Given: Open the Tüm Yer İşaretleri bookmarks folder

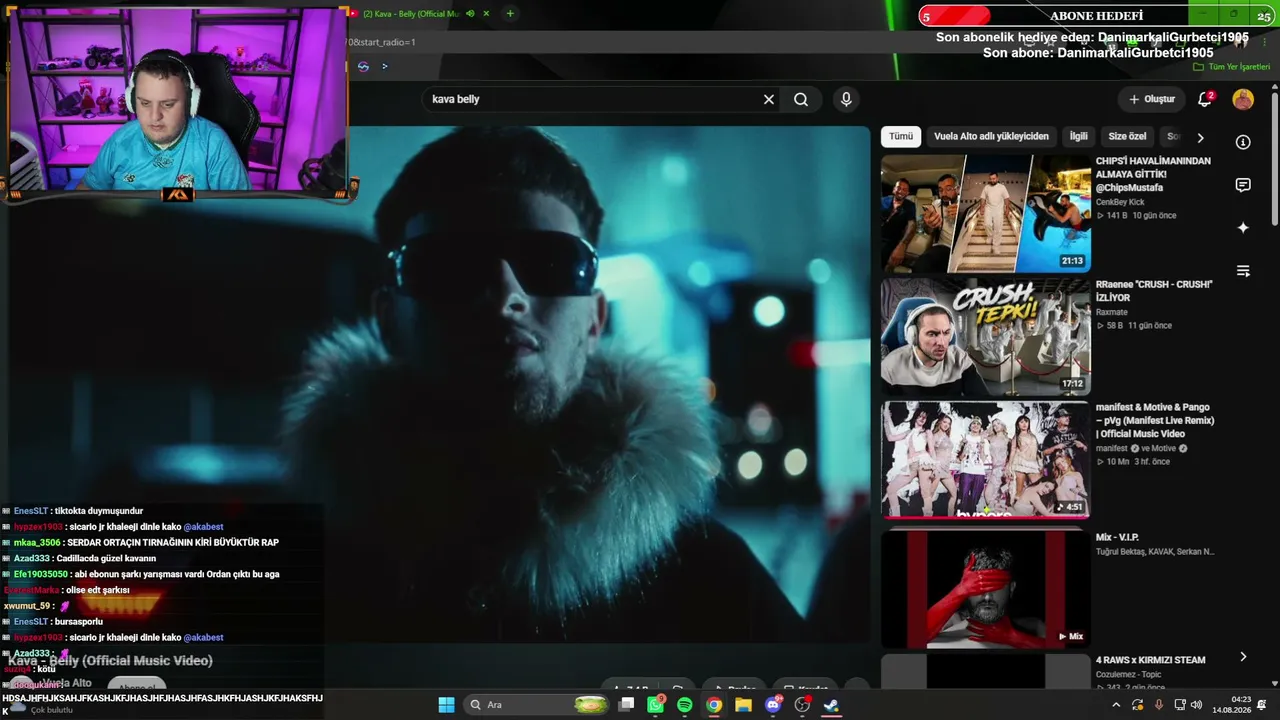Looking at the screenshot, I should (1232, 67).
